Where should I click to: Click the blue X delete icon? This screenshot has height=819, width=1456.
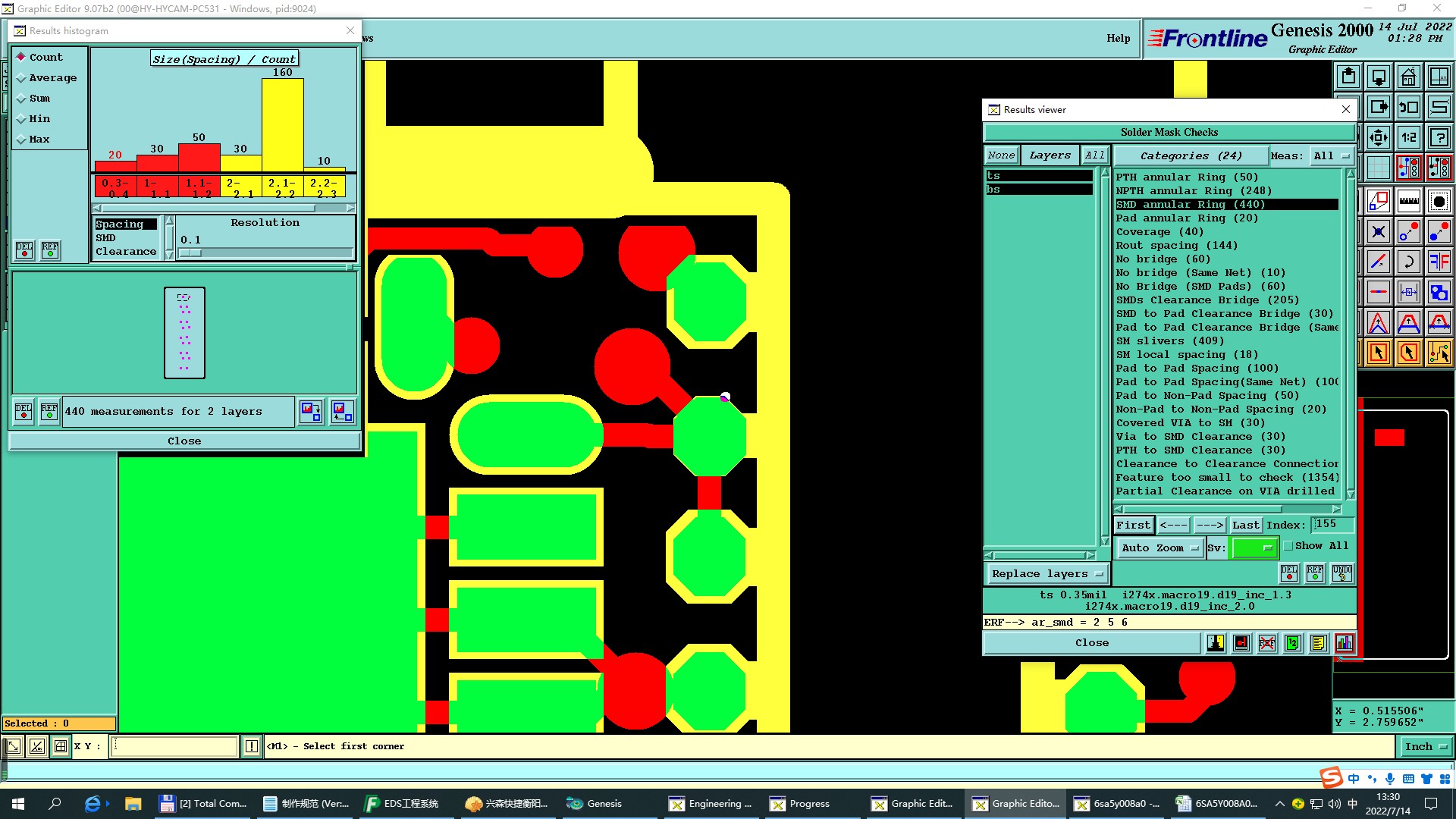click(x=1379, y=232)
